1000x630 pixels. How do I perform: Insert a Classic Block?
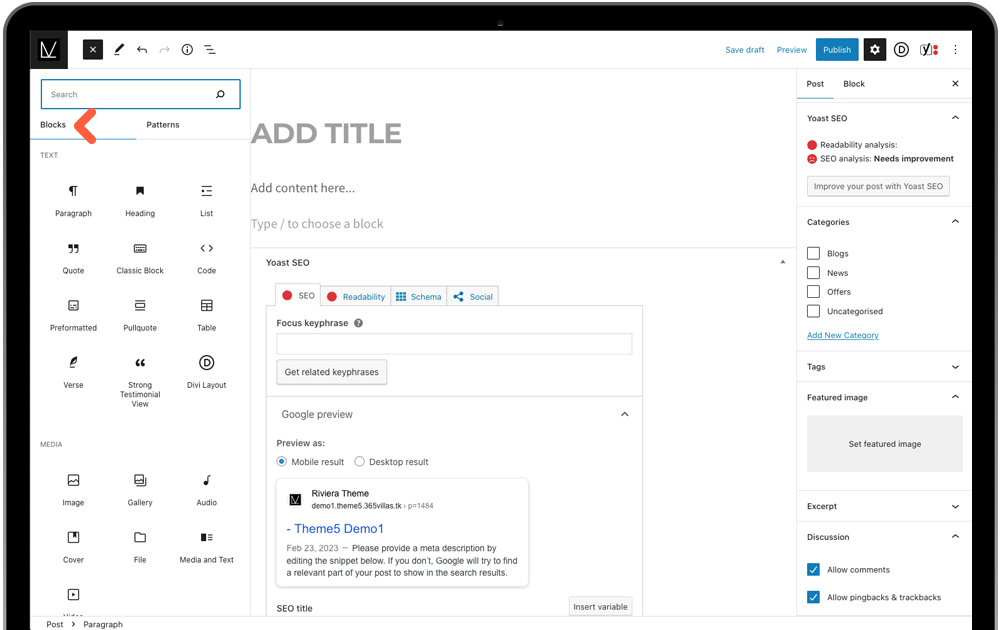[140, 258]
